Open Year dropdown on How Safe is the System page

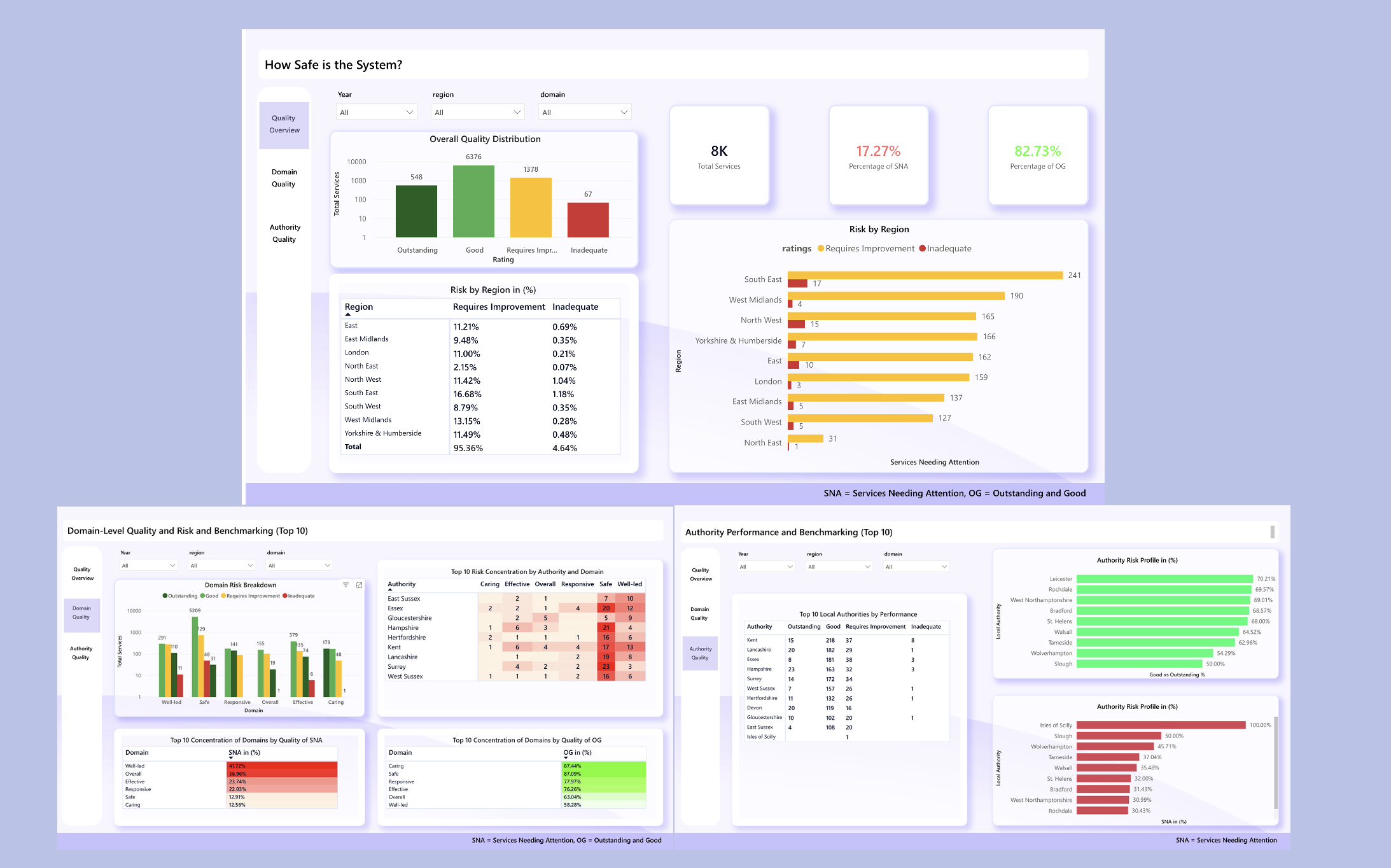point(377,112)
